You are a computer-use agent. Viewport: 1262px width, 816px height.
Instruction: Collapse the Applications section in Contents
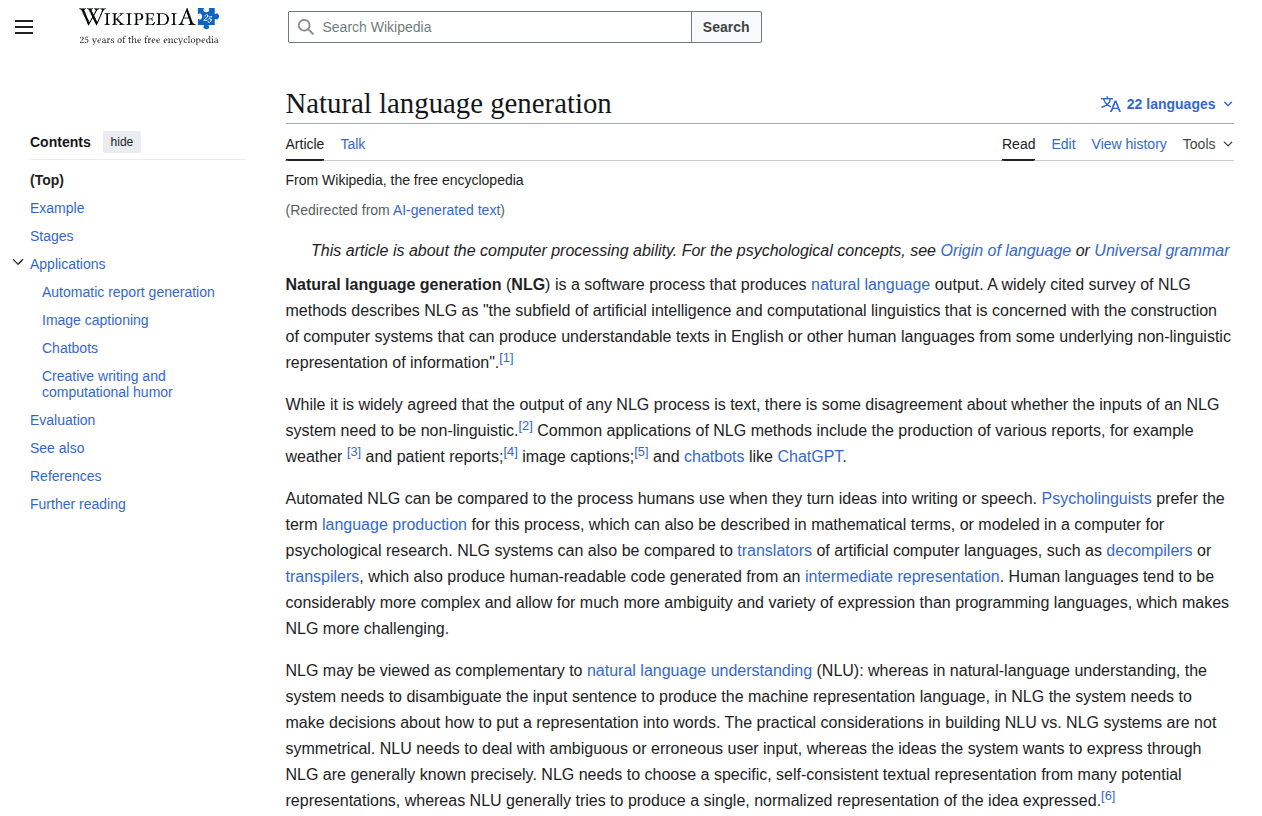tap(17, 262)
